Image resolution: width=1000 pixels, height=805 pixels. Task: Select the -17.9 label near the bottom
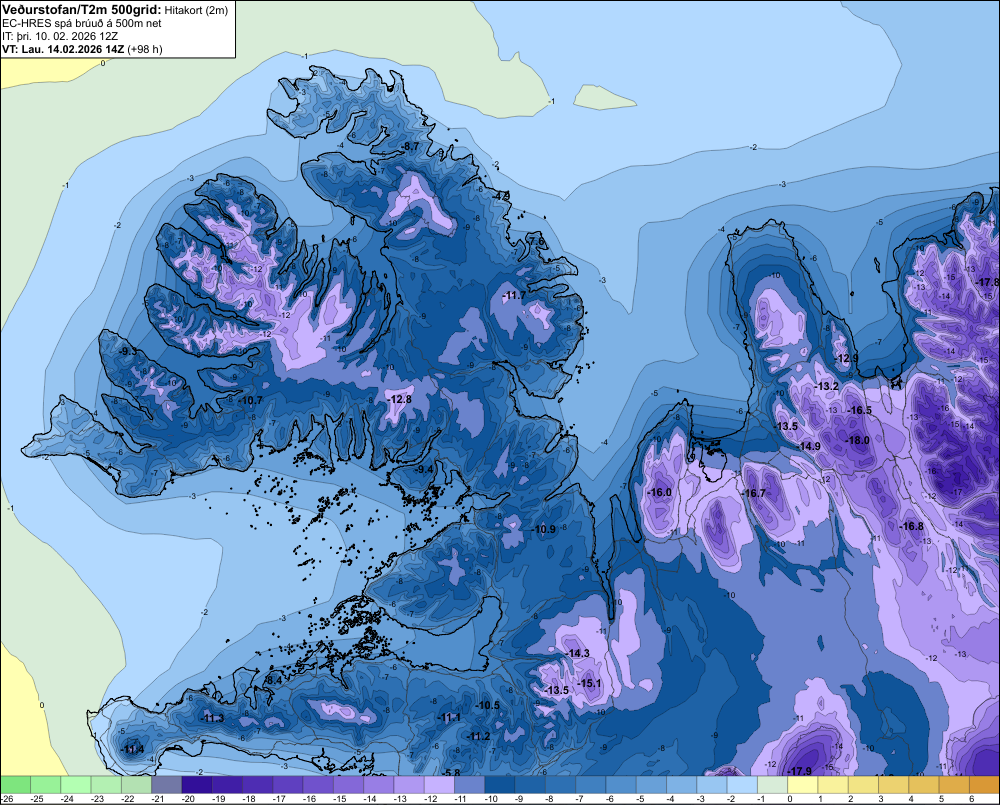(x=799, y=771)
